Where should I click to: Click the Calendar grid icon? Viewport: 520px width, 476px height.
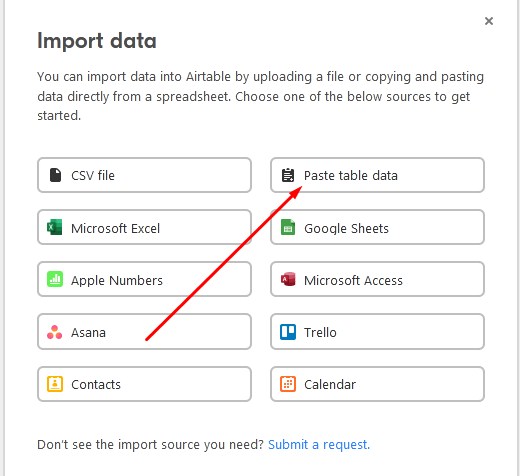288,384
